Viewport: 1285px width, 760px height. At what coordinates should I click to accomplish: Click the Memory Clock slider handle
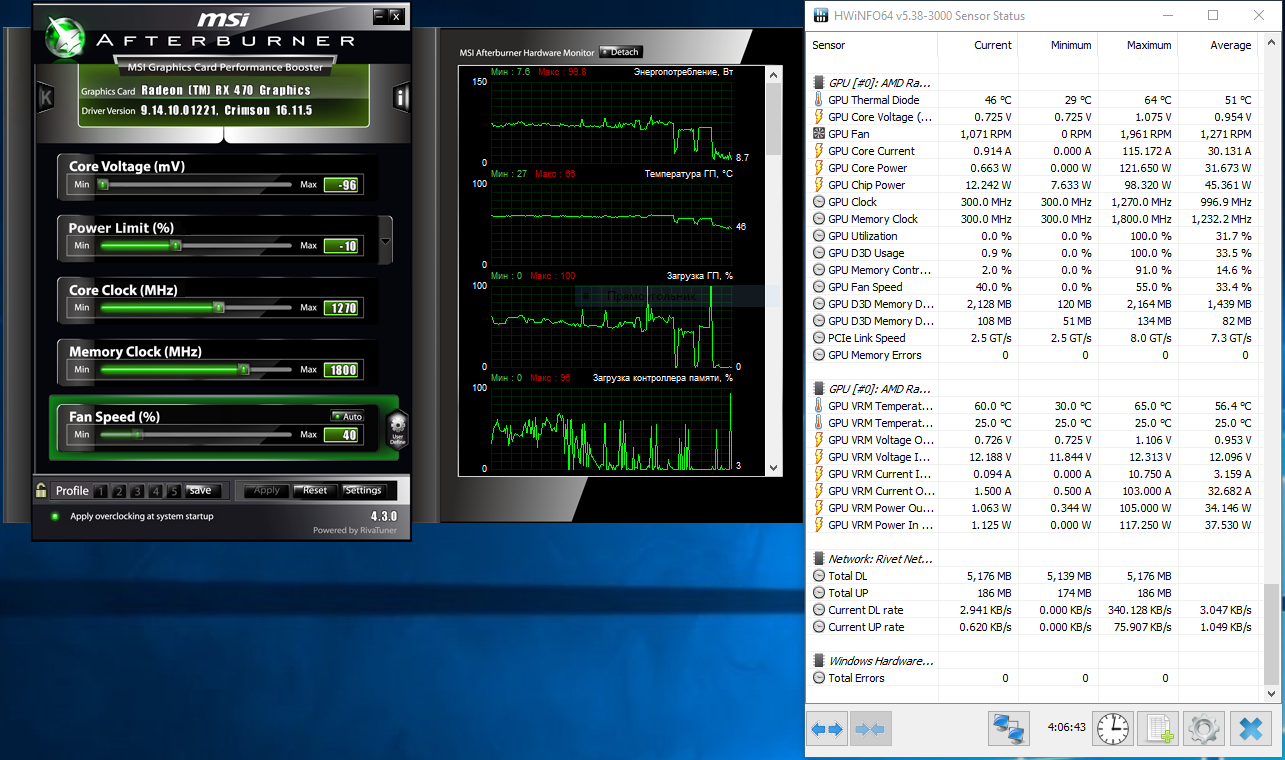(243, 370)
